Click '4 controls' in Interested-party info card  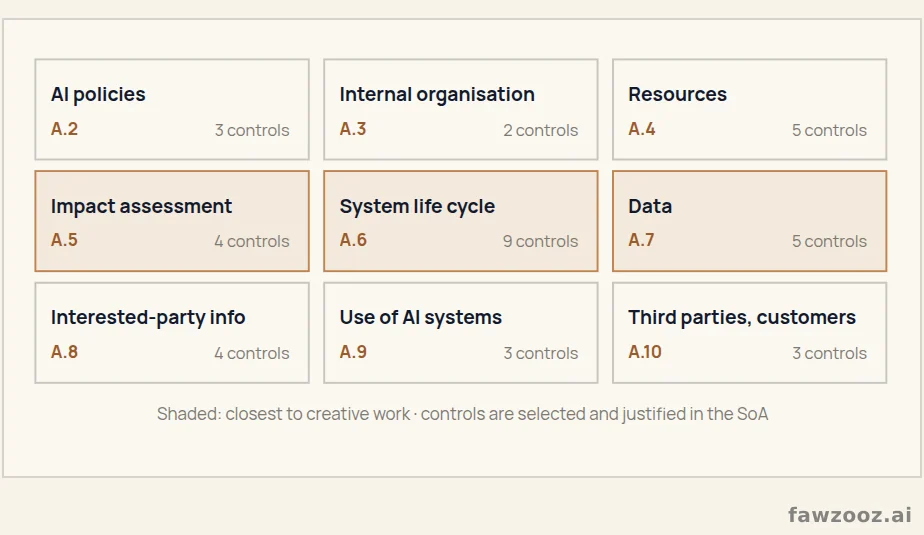tap(252, 353)
